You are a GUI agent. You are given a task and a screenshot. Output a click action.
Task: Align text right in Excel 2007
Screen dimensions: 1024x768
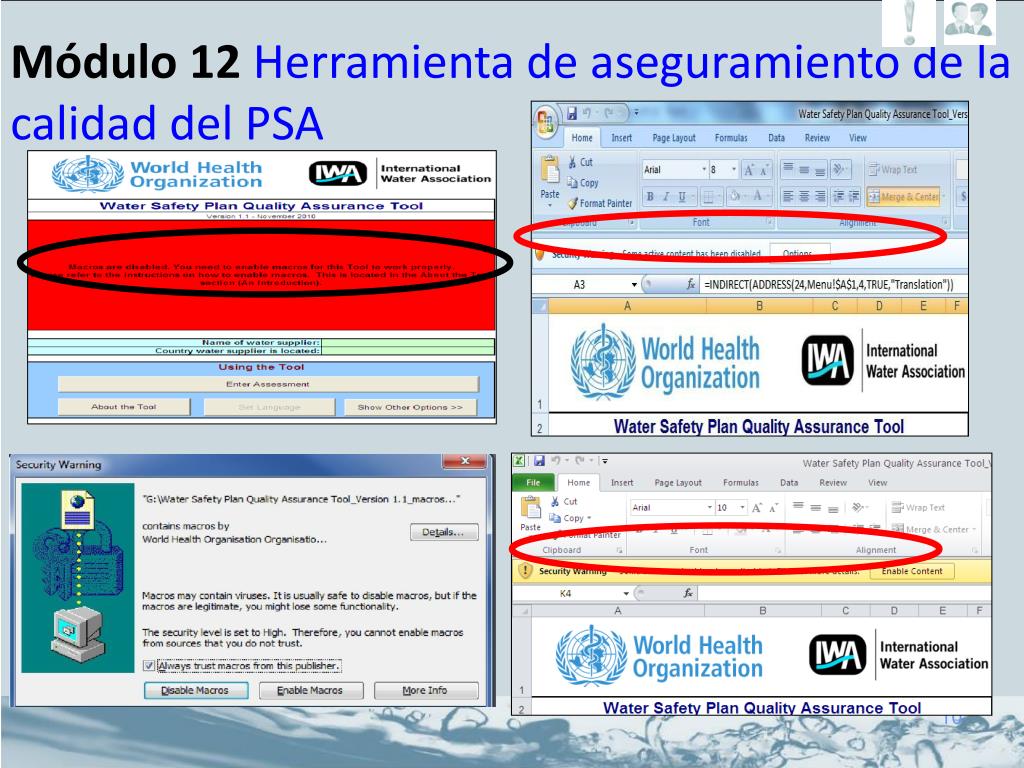click(x=820, y=196)
